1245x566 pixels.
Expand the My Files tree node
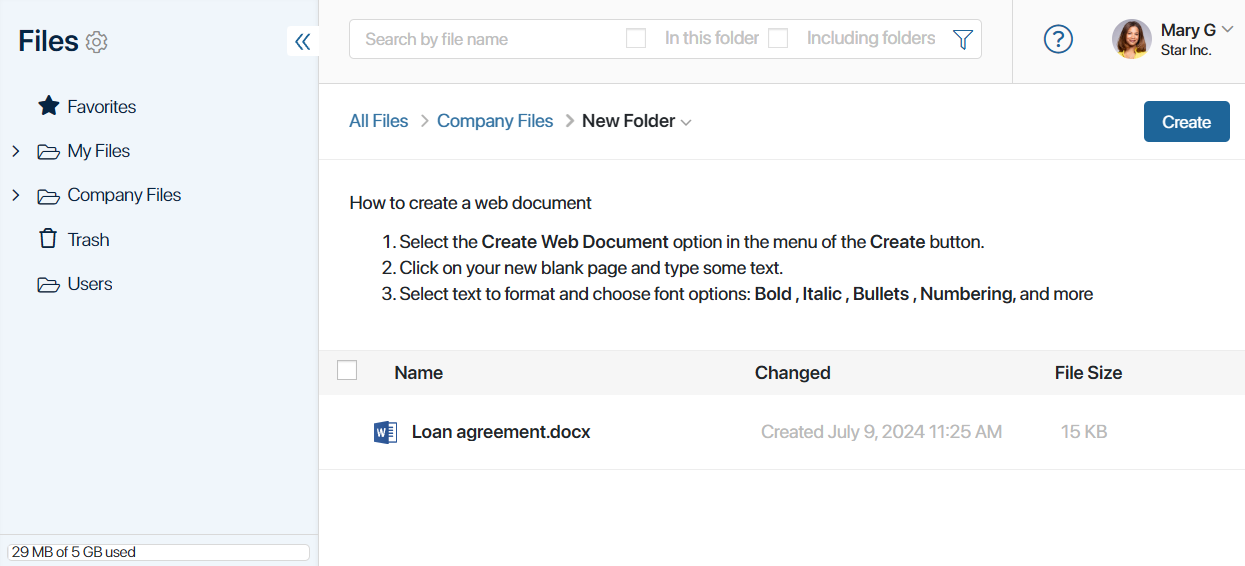pyautogui.click(x=16, y=151)
